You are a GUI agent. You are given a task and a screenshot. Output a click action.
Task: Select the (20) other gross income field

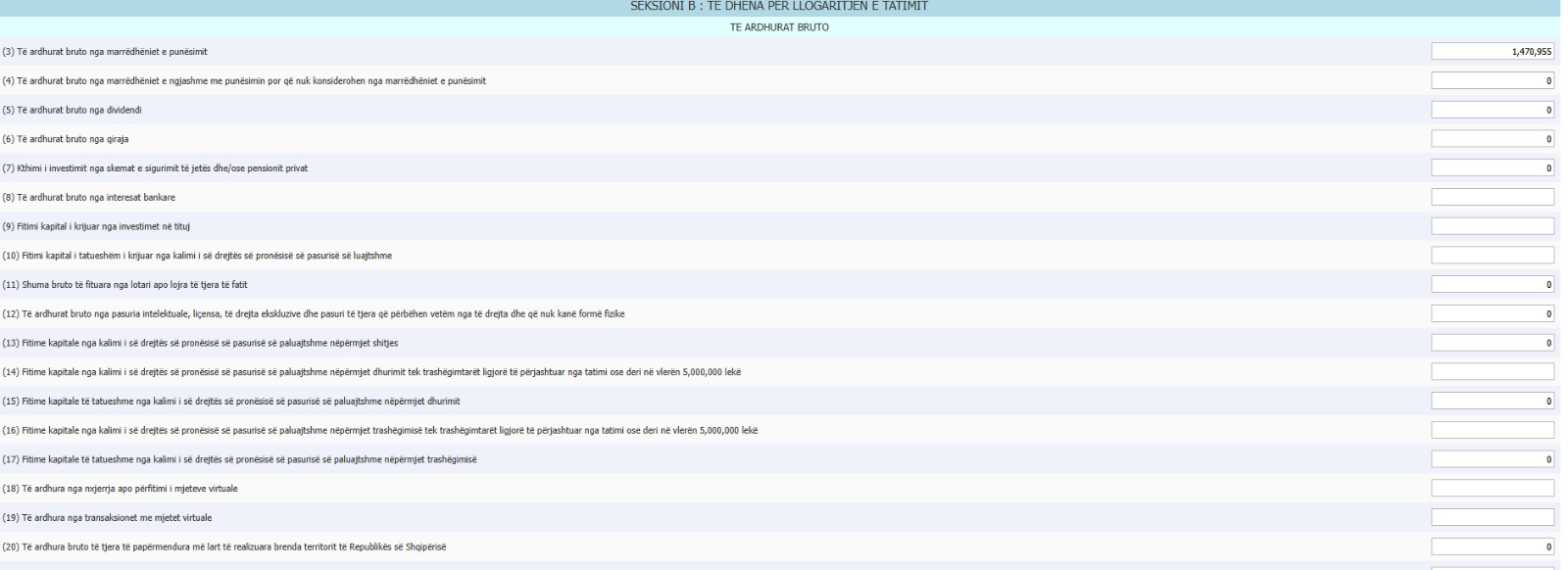[x=1492, y=546]
